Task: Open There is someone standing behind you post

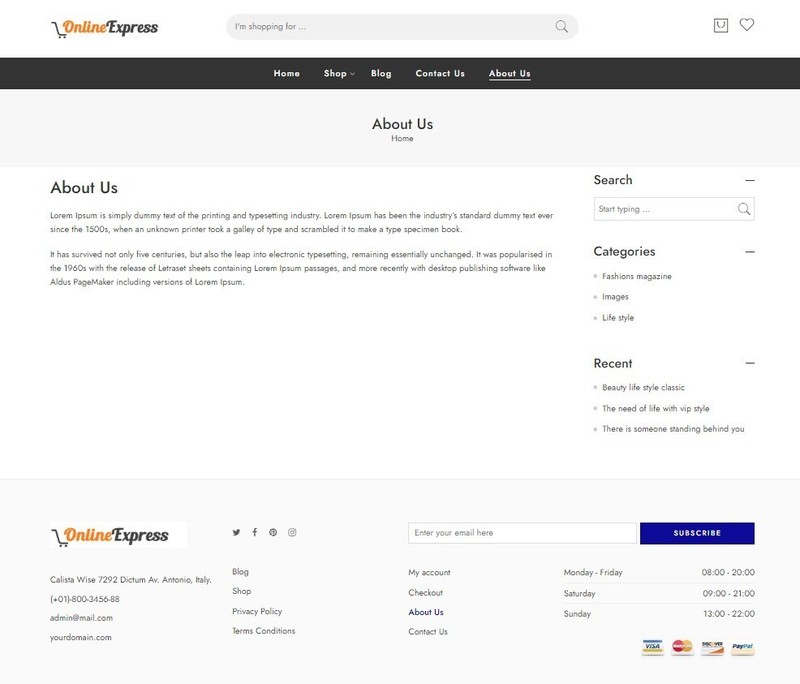Action: (x=673, y=429)
